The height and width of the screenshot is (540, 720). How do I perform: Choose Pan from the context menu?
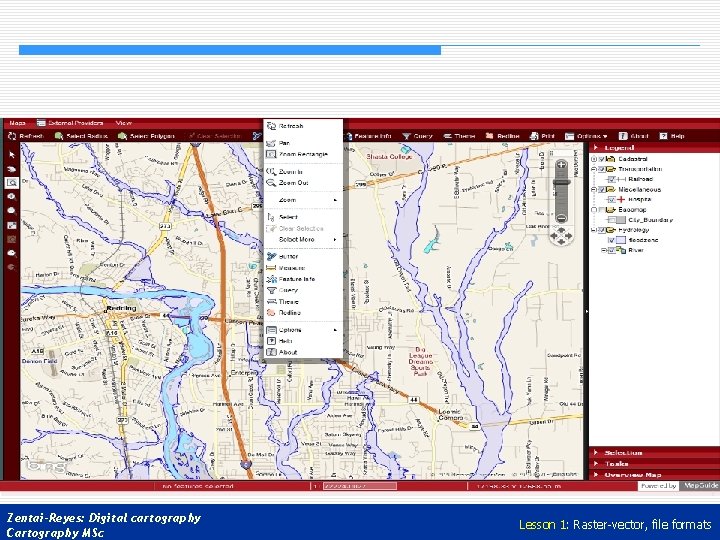click(304, 143)
